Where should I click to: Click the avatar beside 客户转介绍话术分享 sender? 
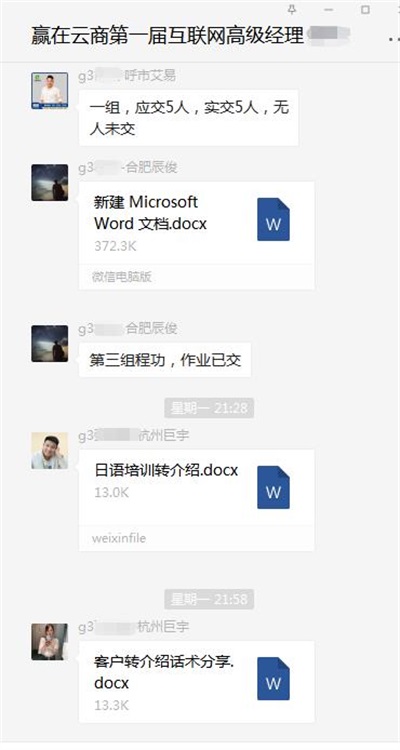pyautogui.click(x=49, y=641)
